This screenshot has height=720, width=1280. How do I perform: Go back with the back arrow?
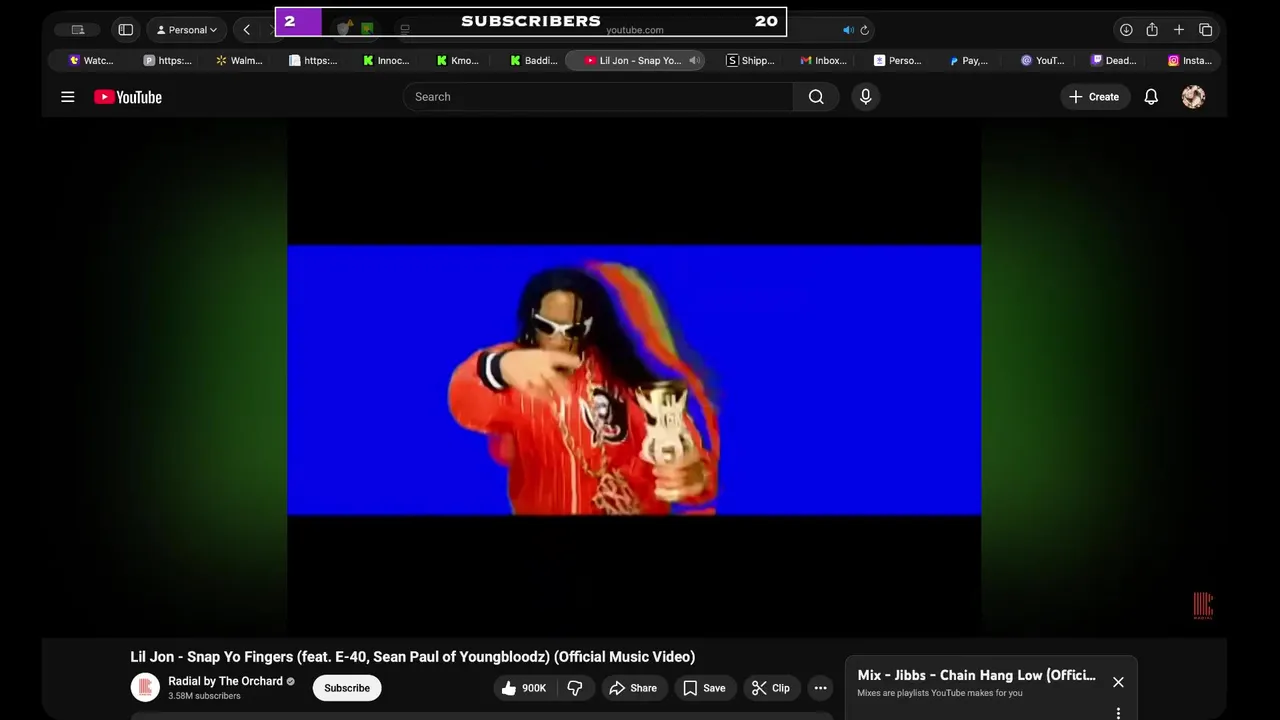247,30
